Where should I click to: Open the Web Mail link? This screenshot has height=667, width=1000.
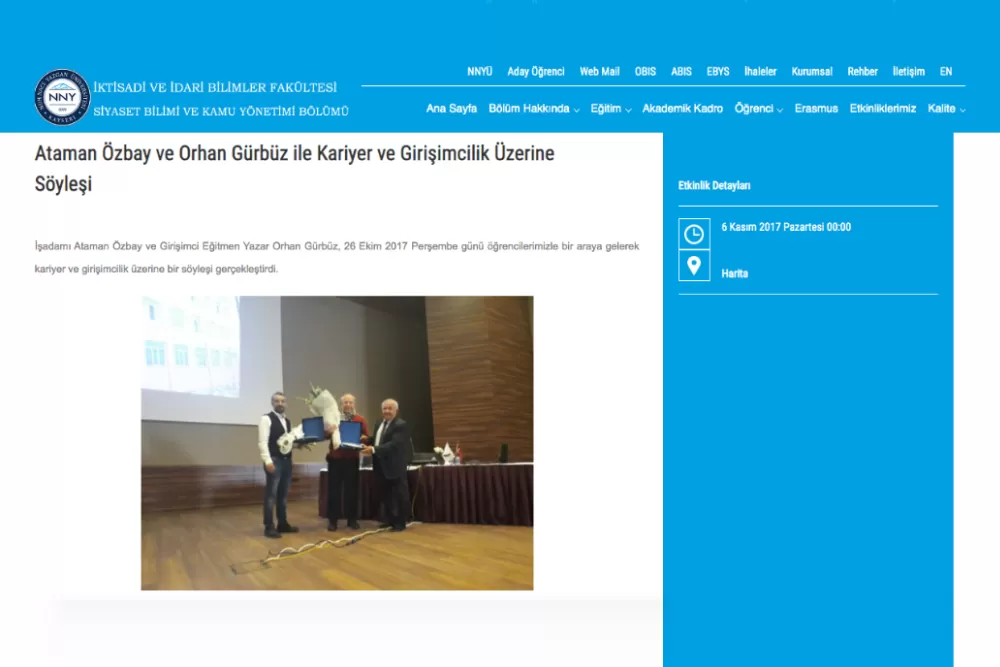pos(599,71)
